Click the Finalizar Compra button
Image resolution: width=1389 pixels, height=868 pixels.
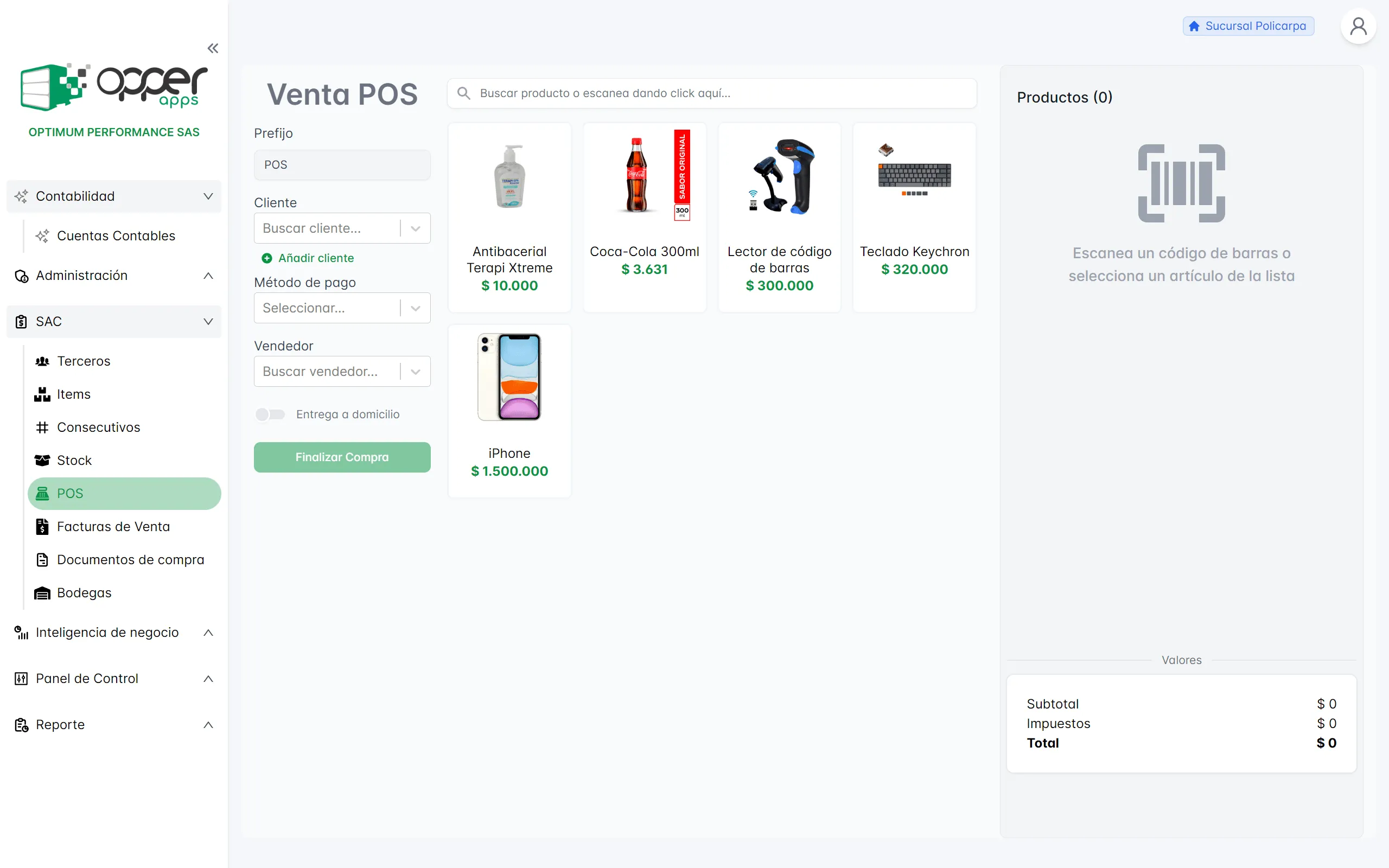tap(342, 457)
